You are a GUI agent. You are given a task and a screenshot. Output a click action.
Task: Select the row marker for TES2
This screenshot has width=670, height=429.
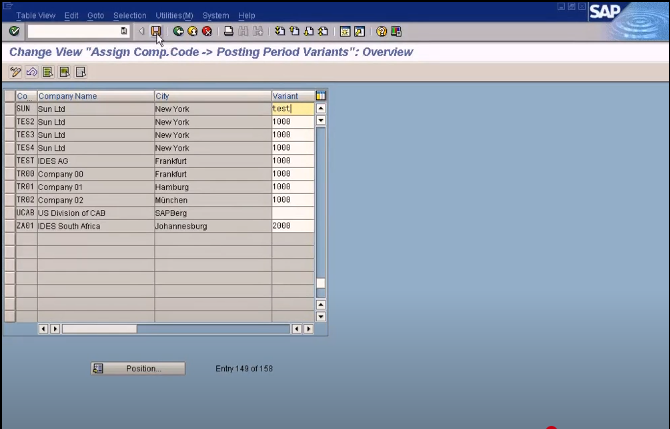10,122
